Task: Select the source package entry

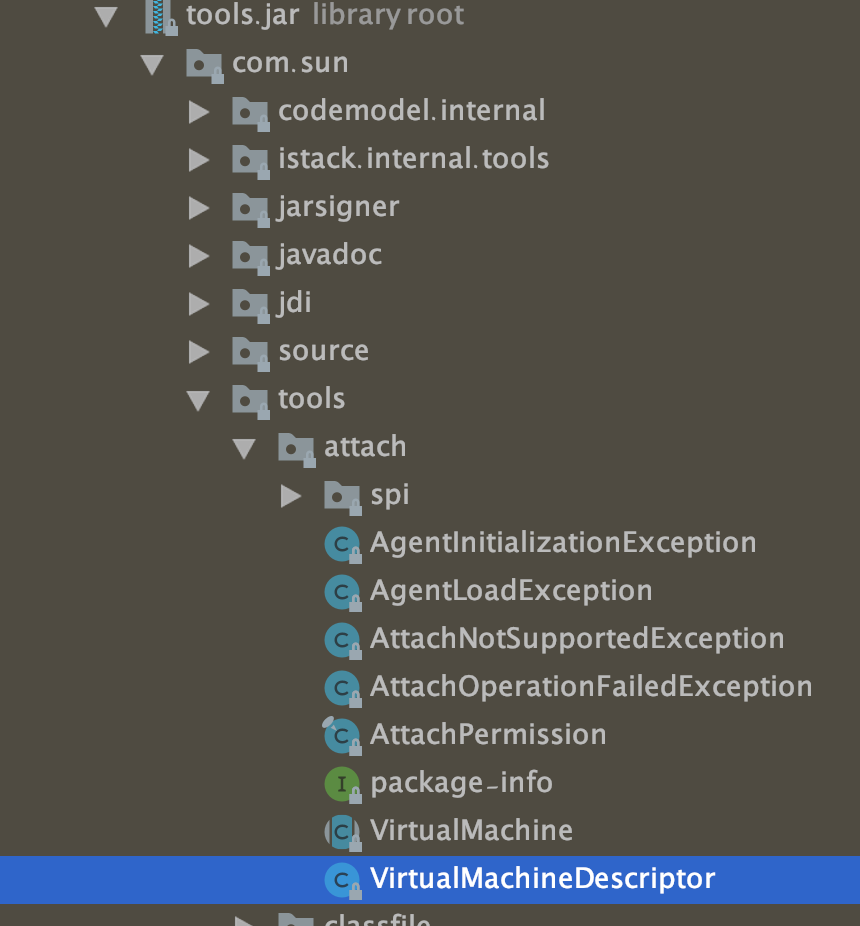Action: [323, 351]
